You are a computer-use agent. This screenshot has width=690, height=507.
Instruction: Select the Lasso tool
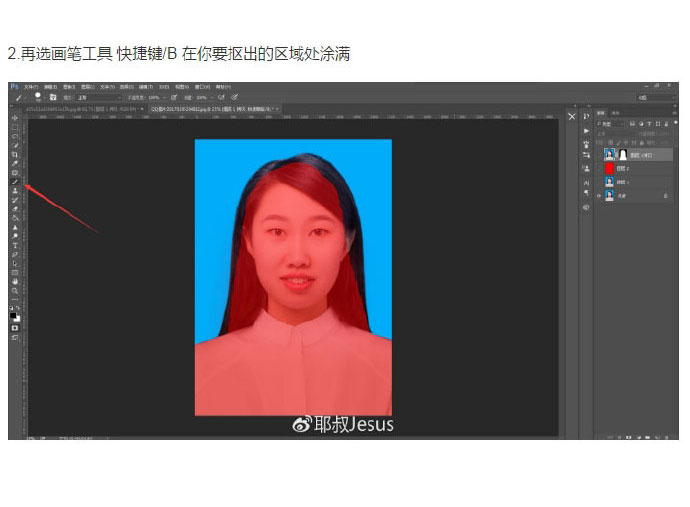coord(15,136)
